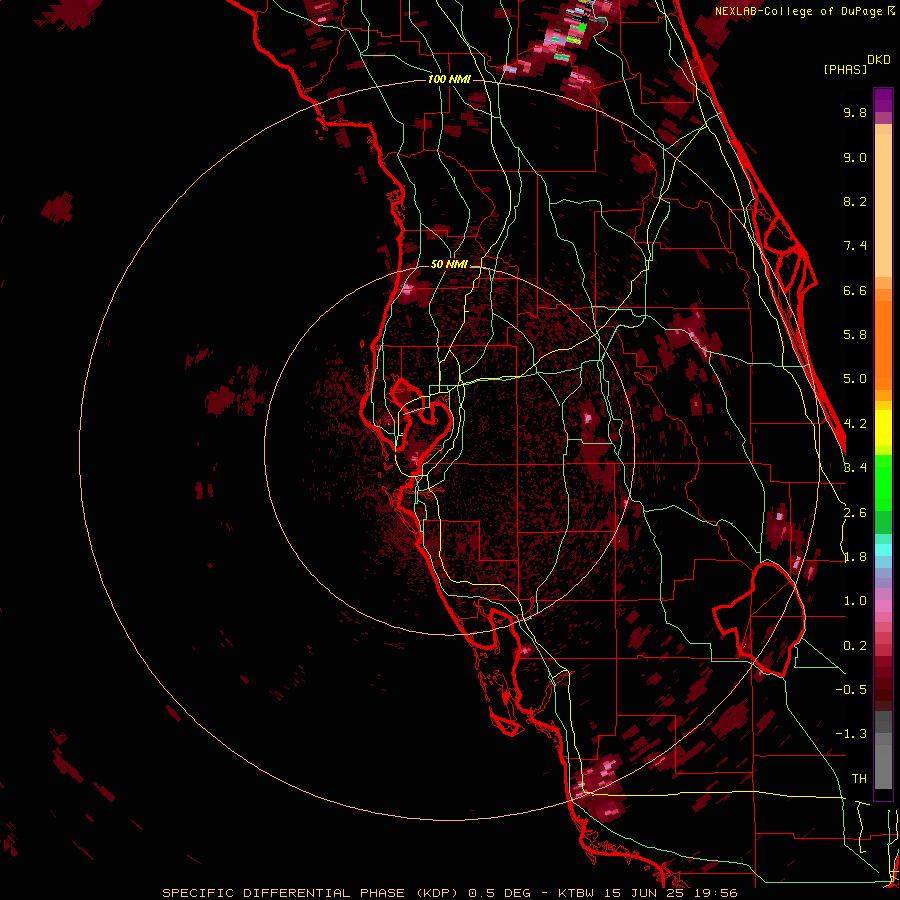Click the '0.5 DEG' elevation text in the caption
This screenshot has height=900, width=900.
[501, 893]
